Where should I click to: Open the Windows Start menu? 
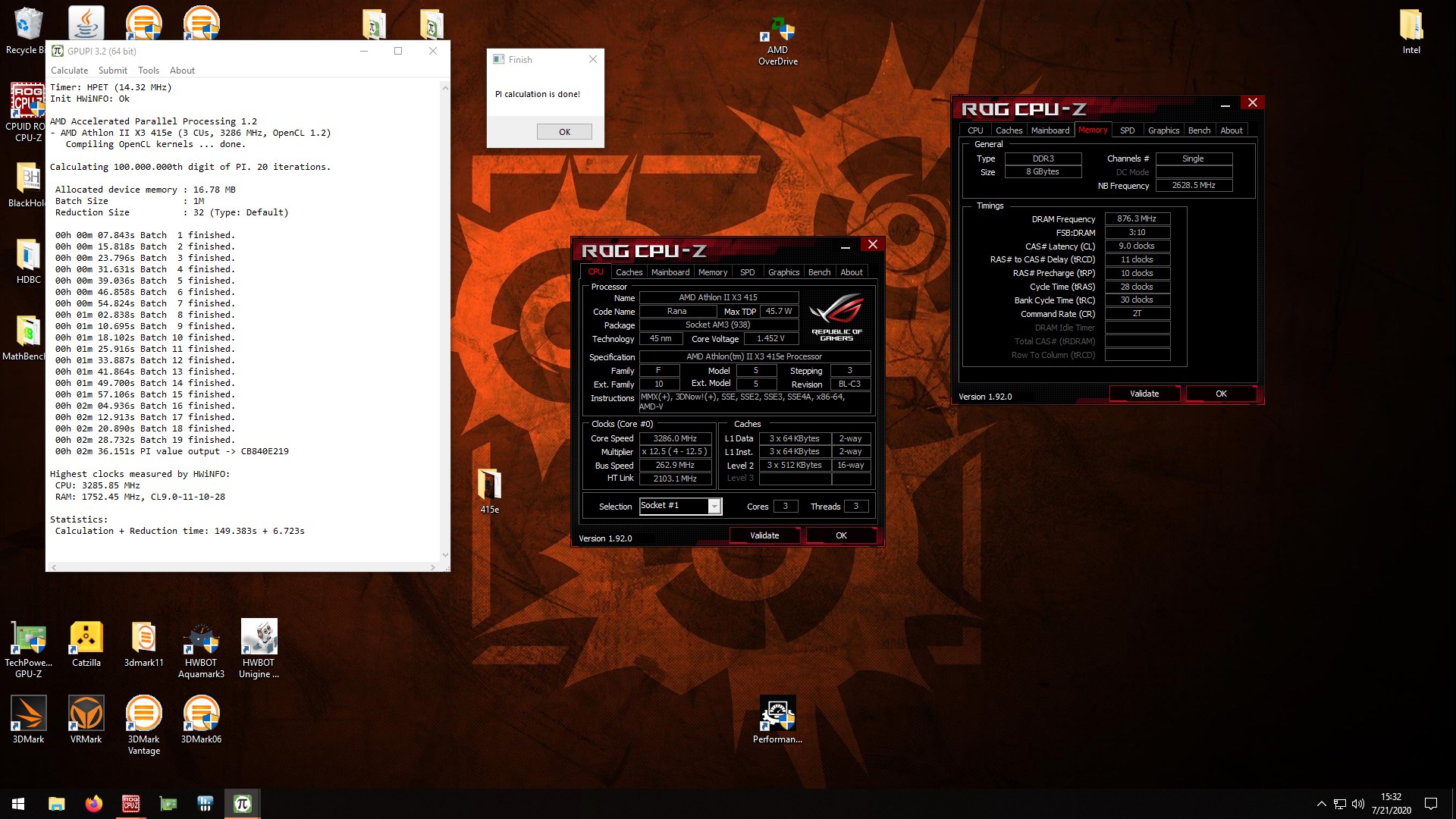coord(18,804)
